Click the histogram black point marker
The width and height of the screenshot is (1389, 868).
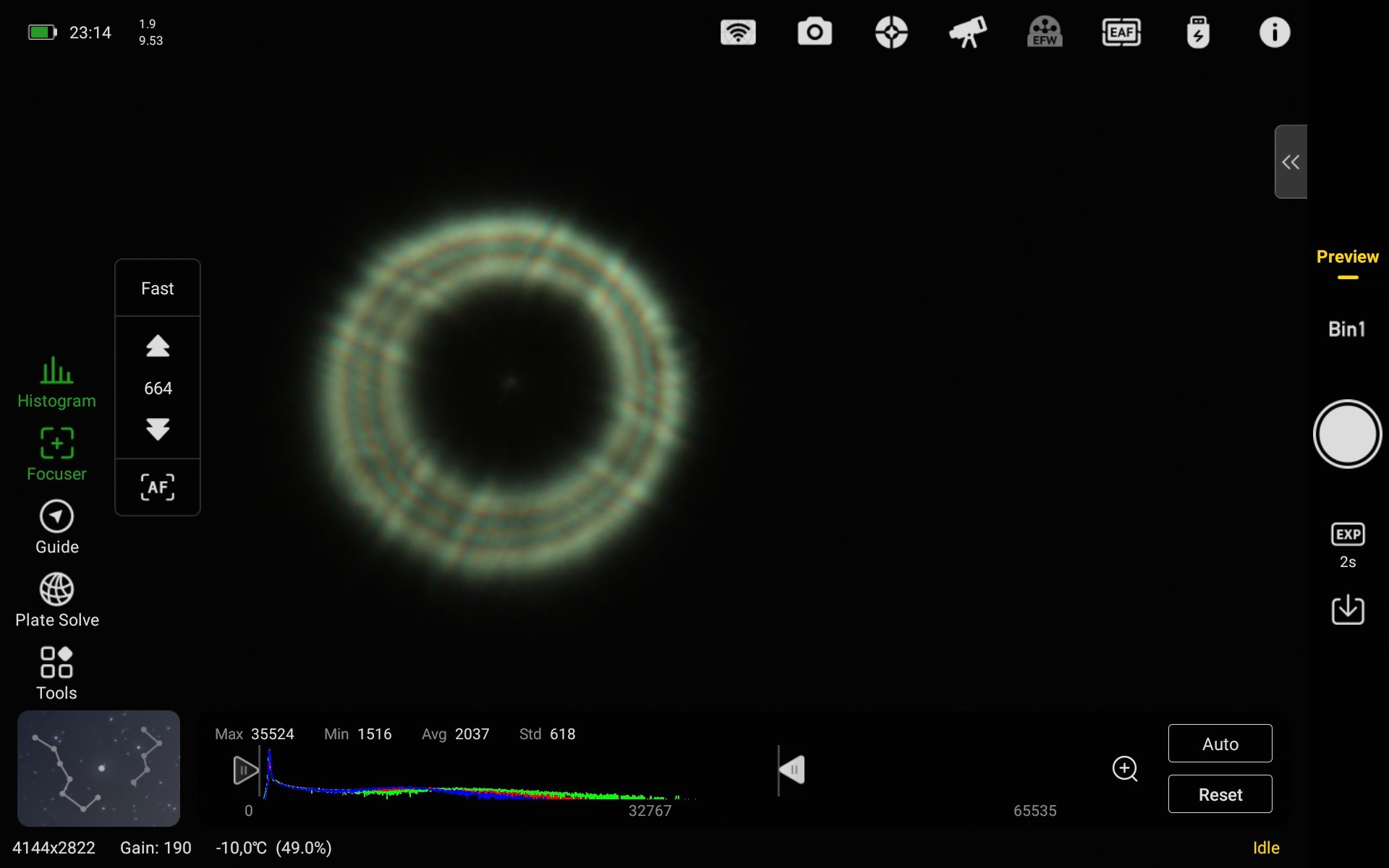(x=245, y=770)
